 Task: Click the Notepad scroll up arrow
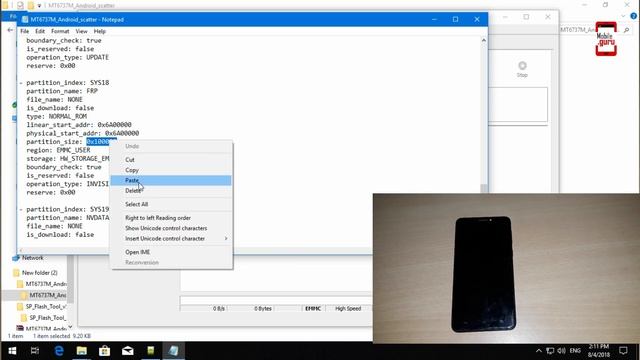pyautogui.click(x=484, y=40)
